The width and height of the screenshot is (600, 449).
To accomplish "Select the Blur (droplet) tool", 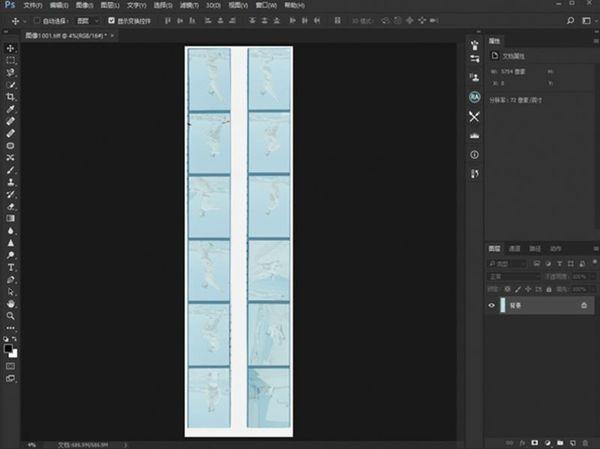I will tap(10, 231).
